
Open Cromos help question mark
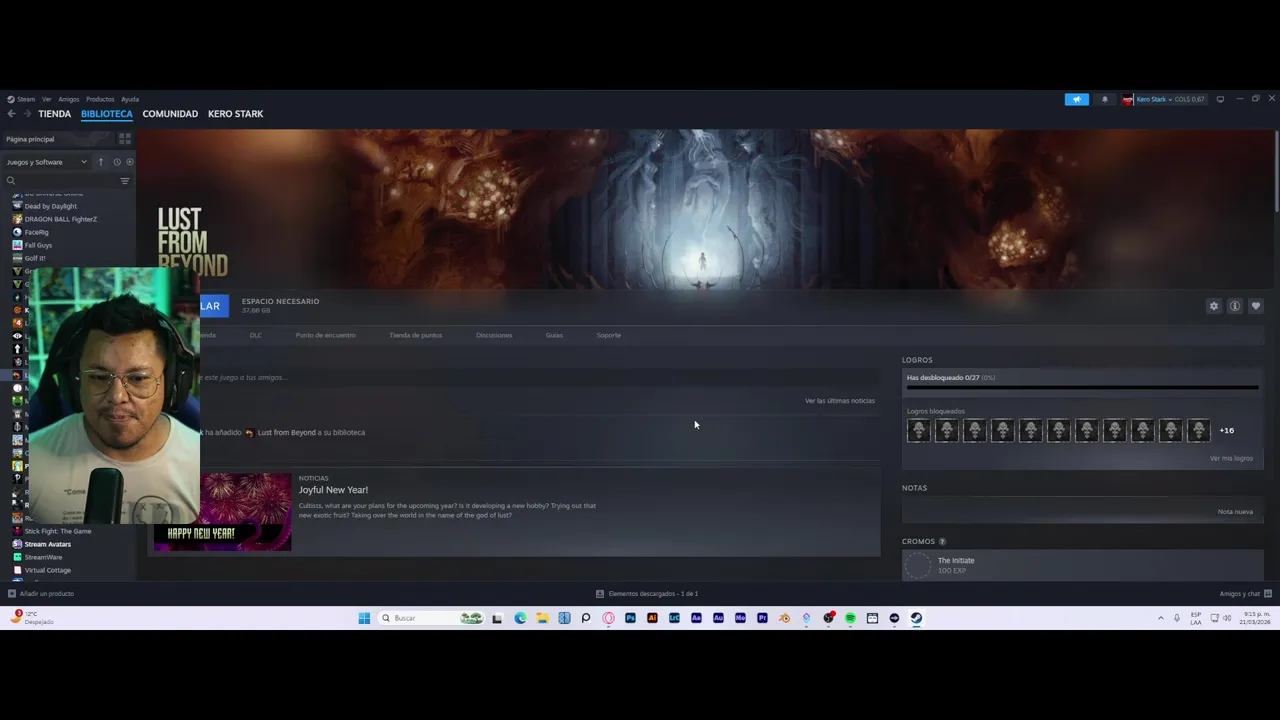pyautogui.click(x=942, y=542)
